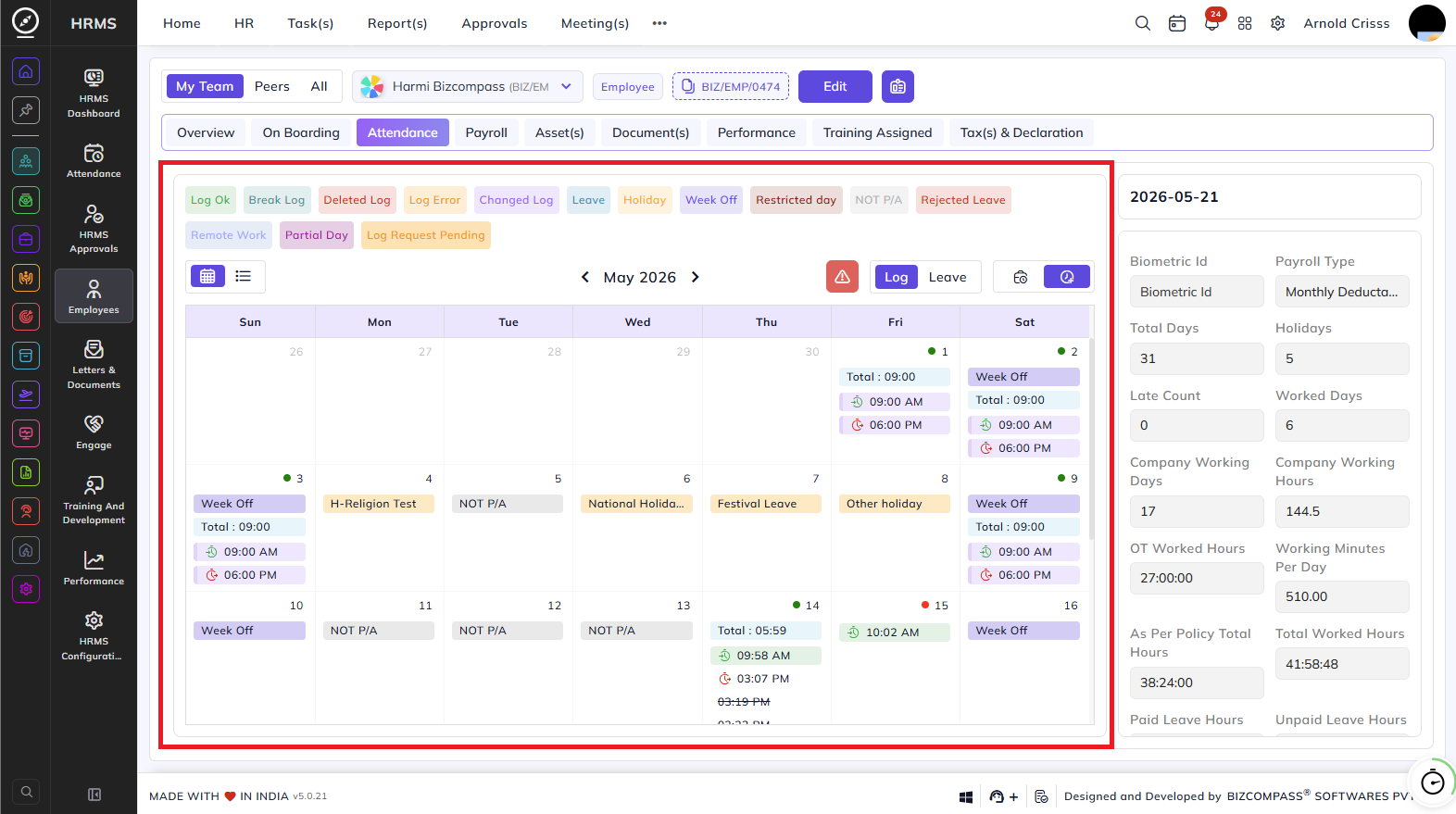
Task: Go to previous month arrow
Action: [585, 277]
